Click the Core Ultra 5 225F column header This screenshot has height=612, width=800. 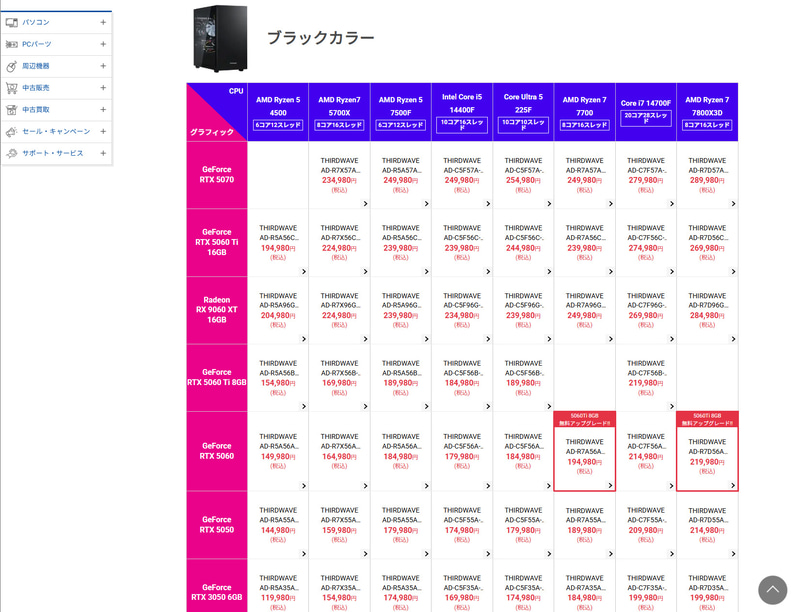pyautogui.click(x=523, y=112)
